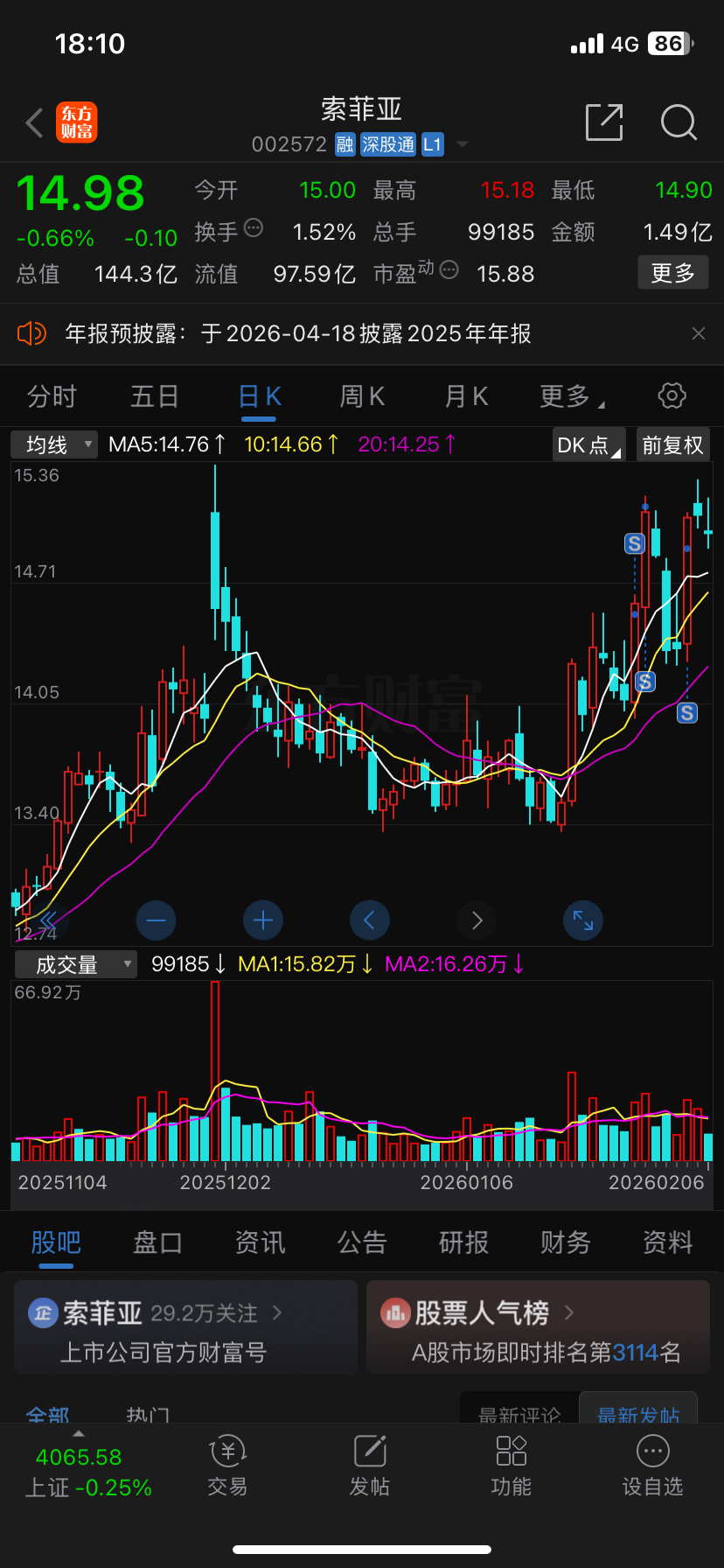Open the share export icon
724x1568 pixels.
[x=604, y=122]
